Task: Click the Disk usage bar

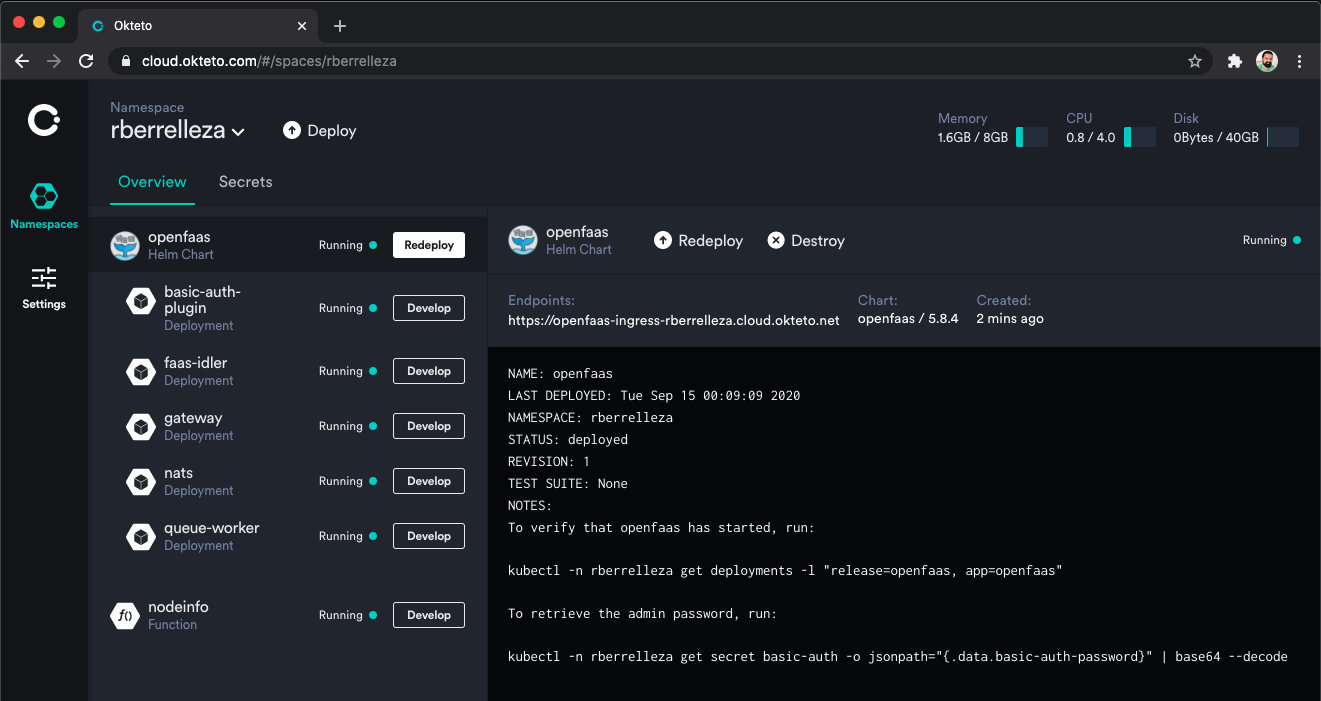Action: tap(1283, 137)
